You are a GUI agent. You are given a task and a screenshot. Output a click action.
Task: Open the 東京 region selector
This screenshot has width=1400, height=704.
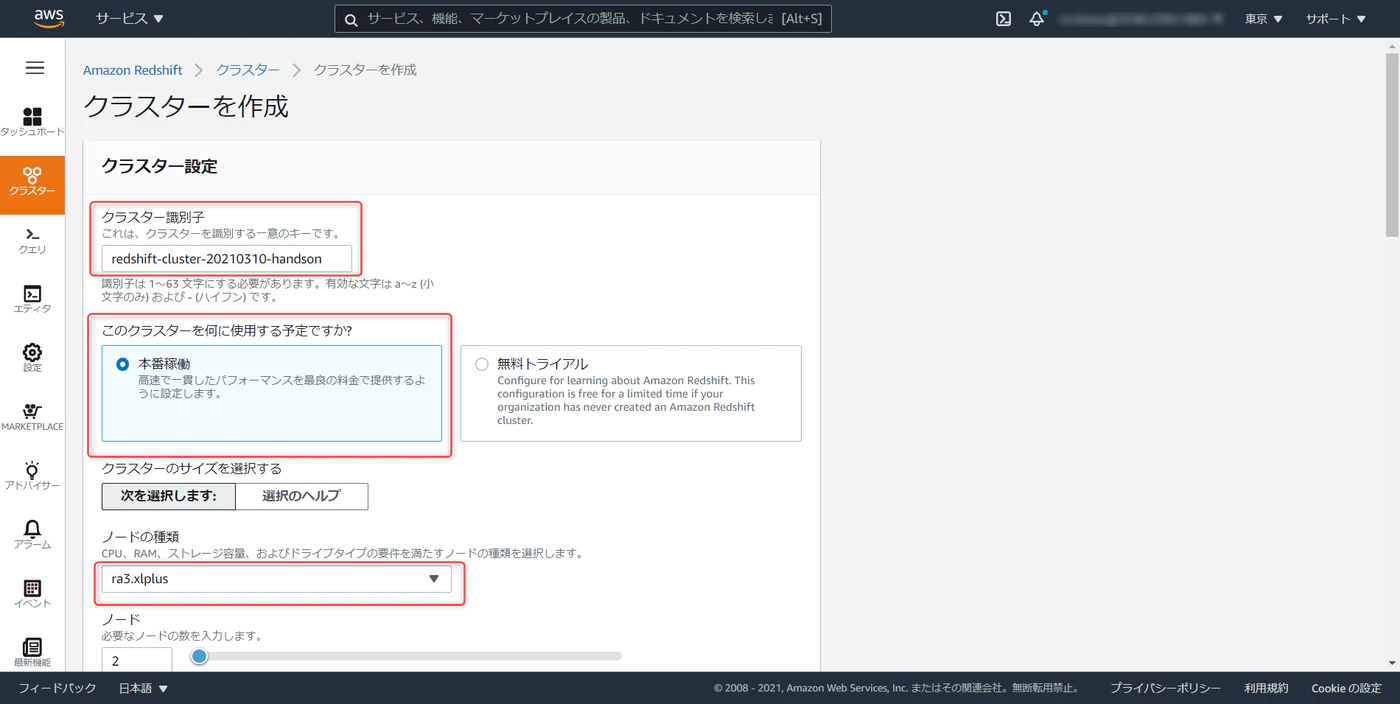click(x=1263, y=19)
